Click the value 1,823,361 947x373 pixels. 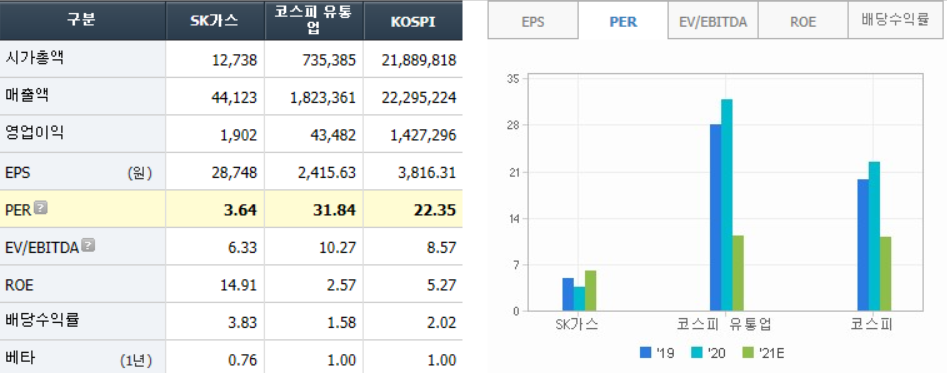tap(323, 98)
